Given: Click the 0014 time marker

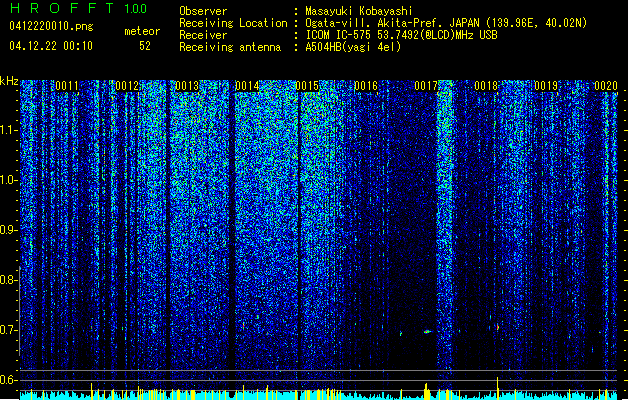Looking at the screenshot, I should click(247, 86).
